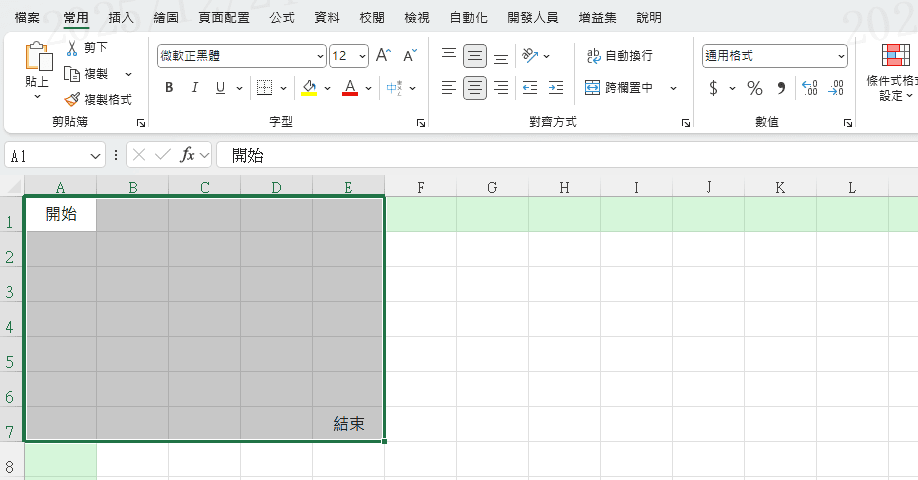This screenshot has height=480, width=918.
Task: Expand the number format dropdown (通用格式)
Action: [x=841, y=56]
